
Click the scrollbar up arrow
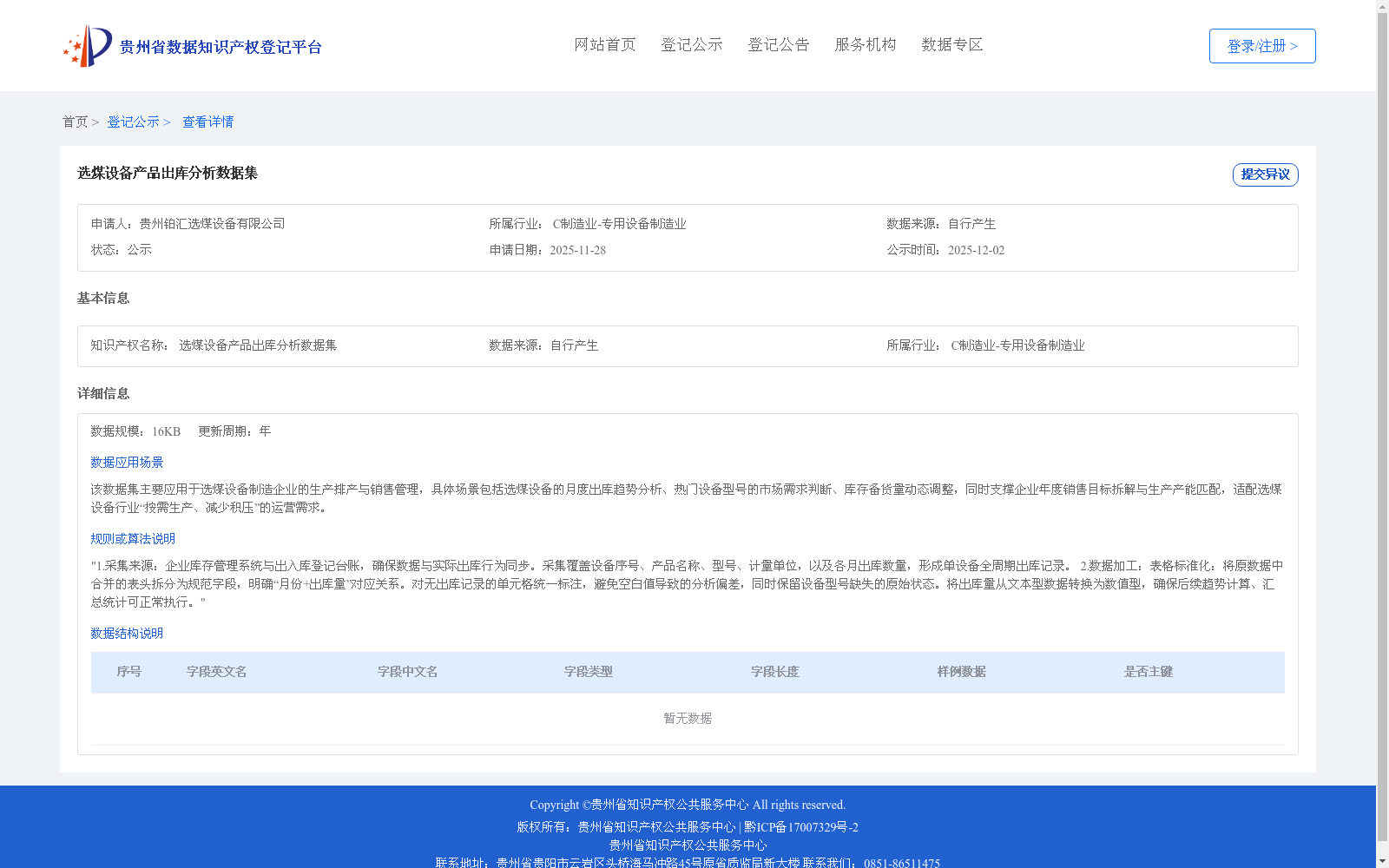(x=1382, y=6)
